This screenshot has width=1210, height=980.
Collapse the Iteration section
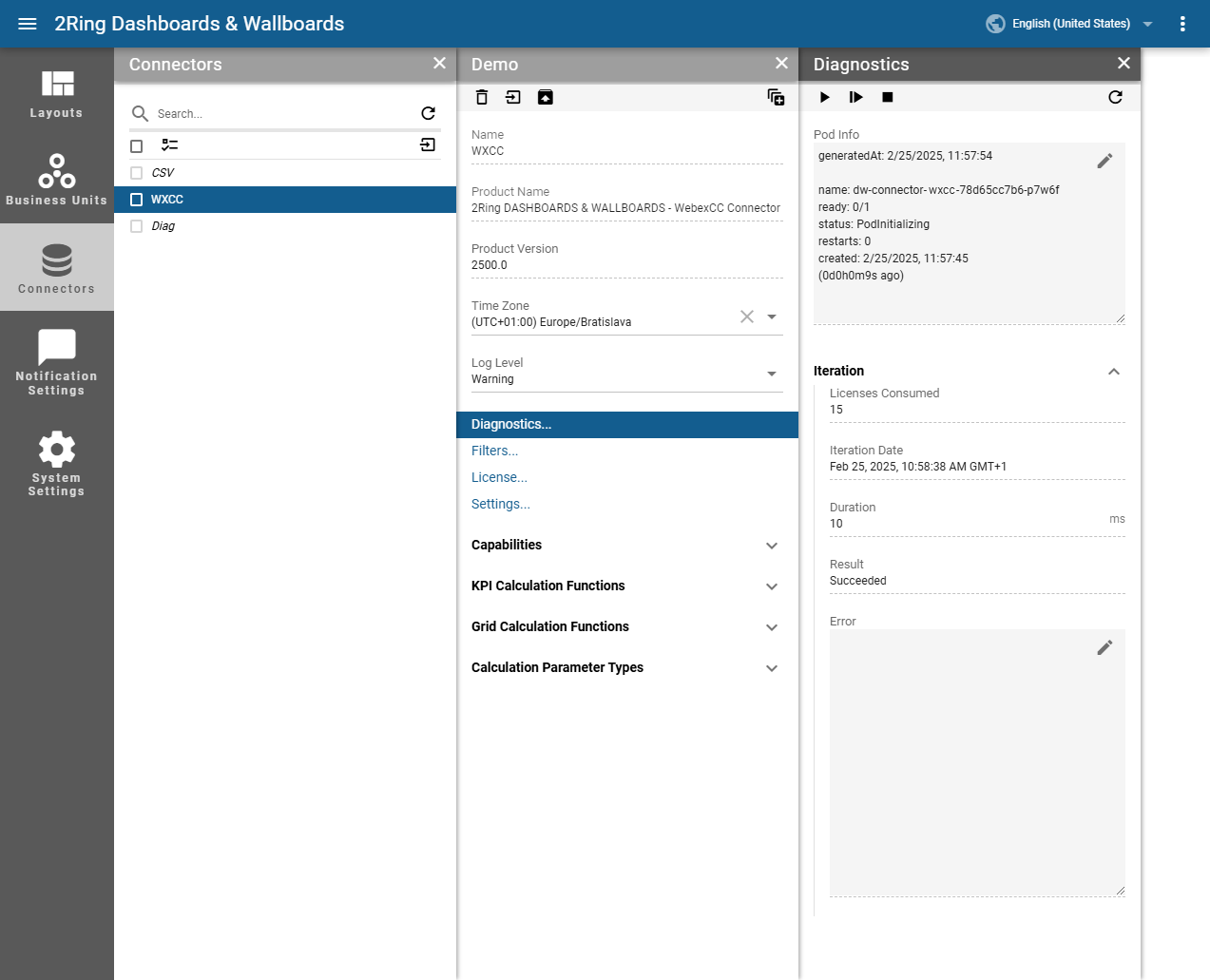(1114, 372)
